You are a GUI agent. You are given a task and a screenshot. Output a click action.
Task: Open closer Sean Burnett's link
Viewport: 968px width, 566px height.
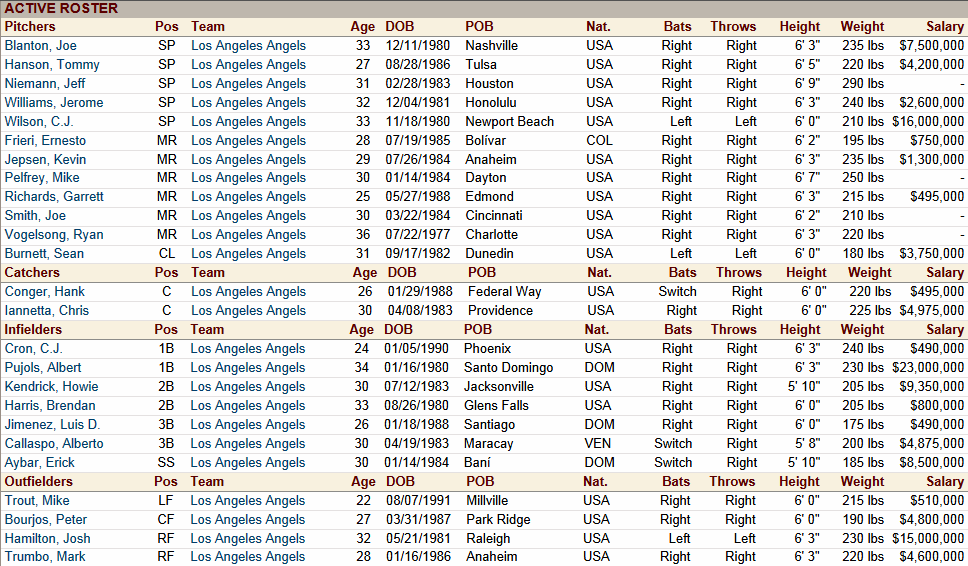[44, 253]
